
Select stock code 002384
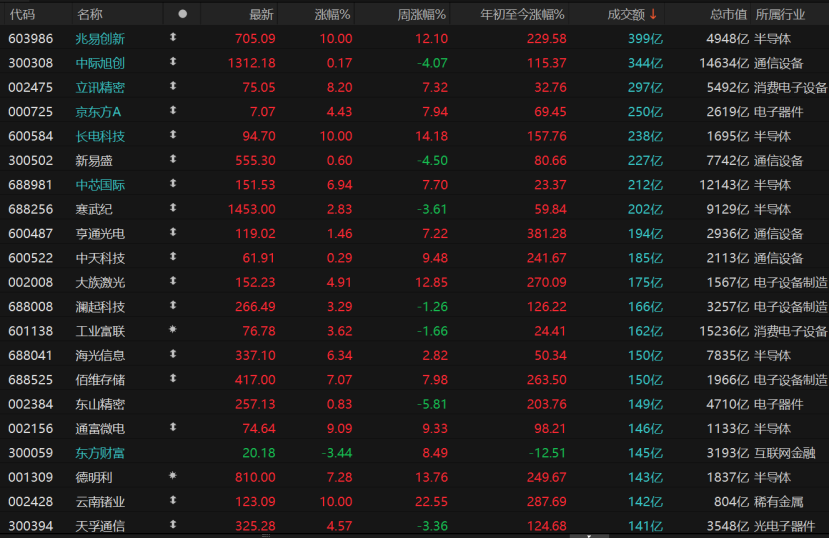(31, 404)
